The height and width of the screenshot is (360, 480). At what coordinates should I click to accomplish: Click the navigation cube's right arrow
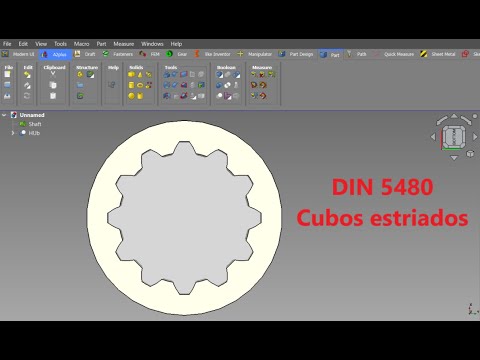pos(475,137)
